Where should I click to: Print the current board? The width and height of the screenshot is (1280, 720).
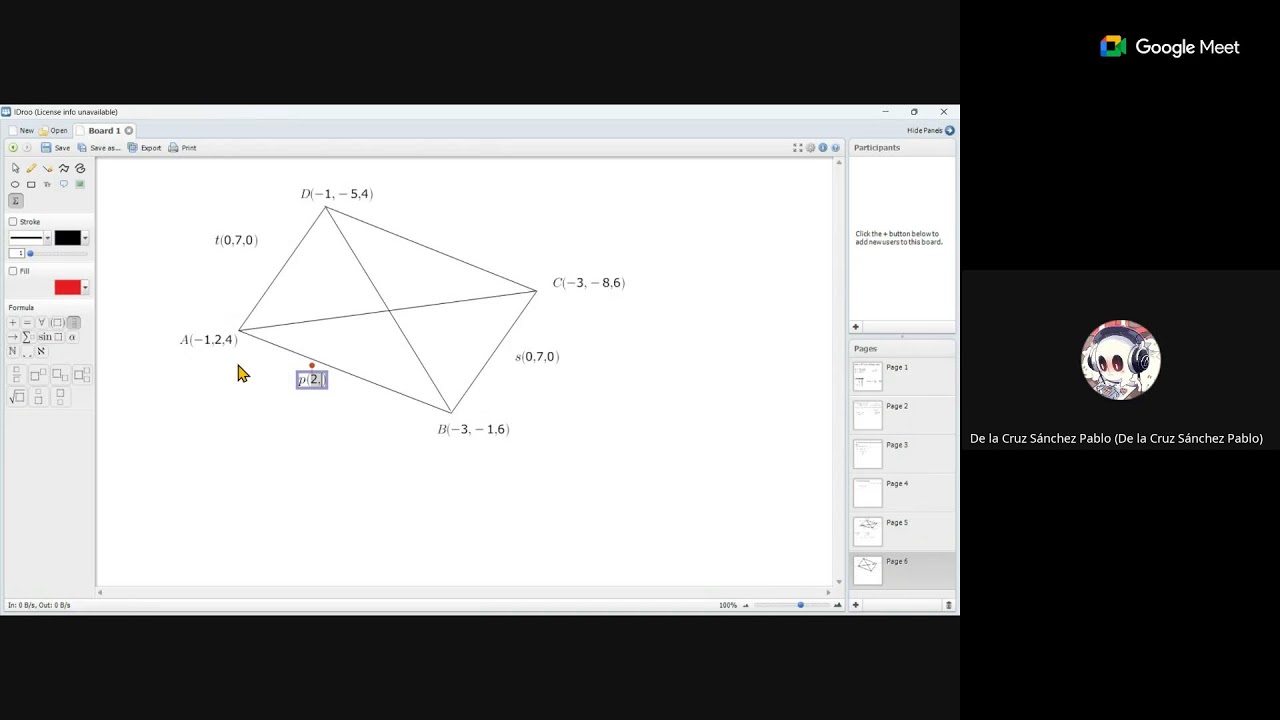pyautogui.click(x=183, y=148)
